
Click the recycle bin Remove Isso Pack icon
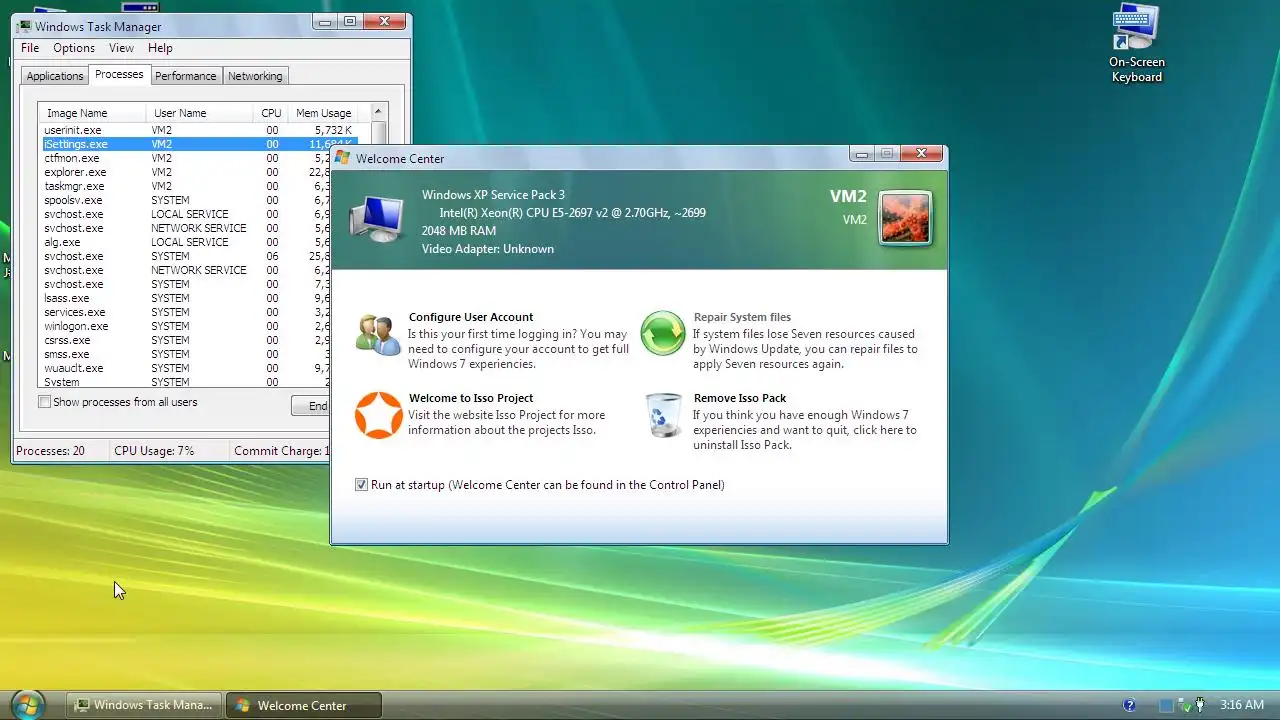point(663,415)
